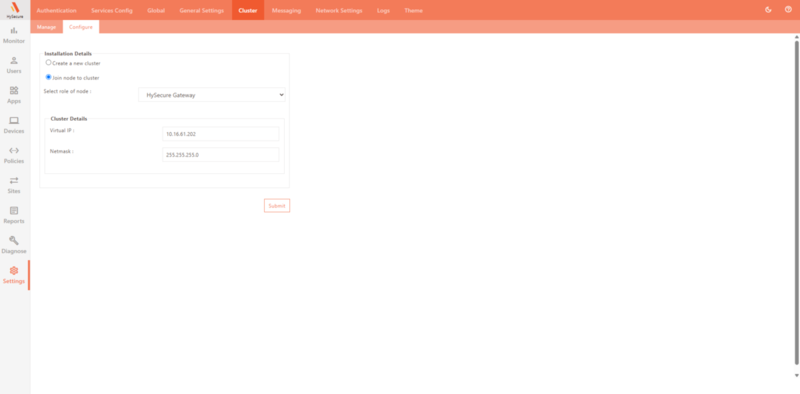Select the Create a new cluster option
This screenshot has height=394, width=800.
48,63
